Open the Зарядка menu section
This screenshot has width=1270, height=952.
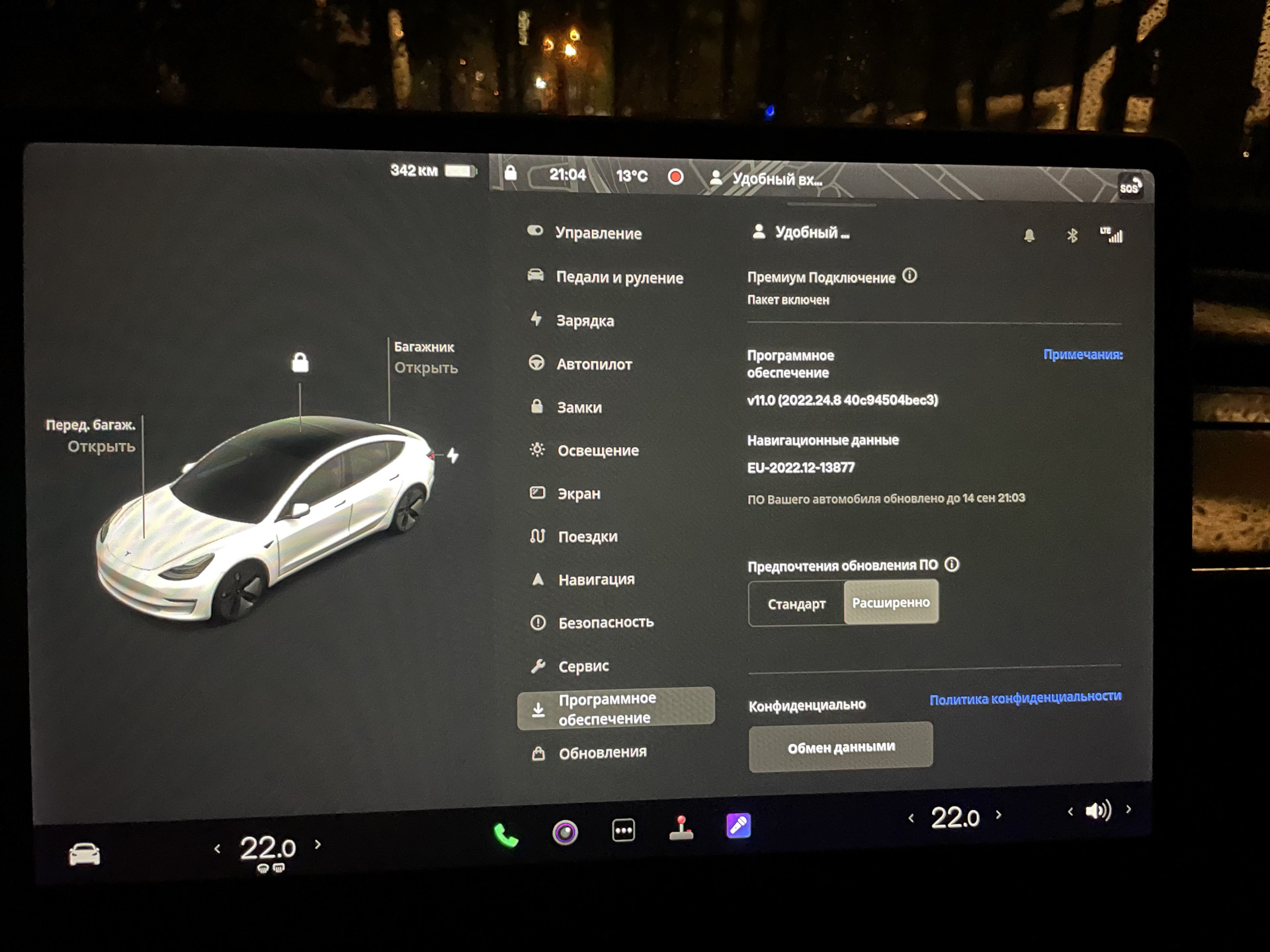tap(585, 321)
